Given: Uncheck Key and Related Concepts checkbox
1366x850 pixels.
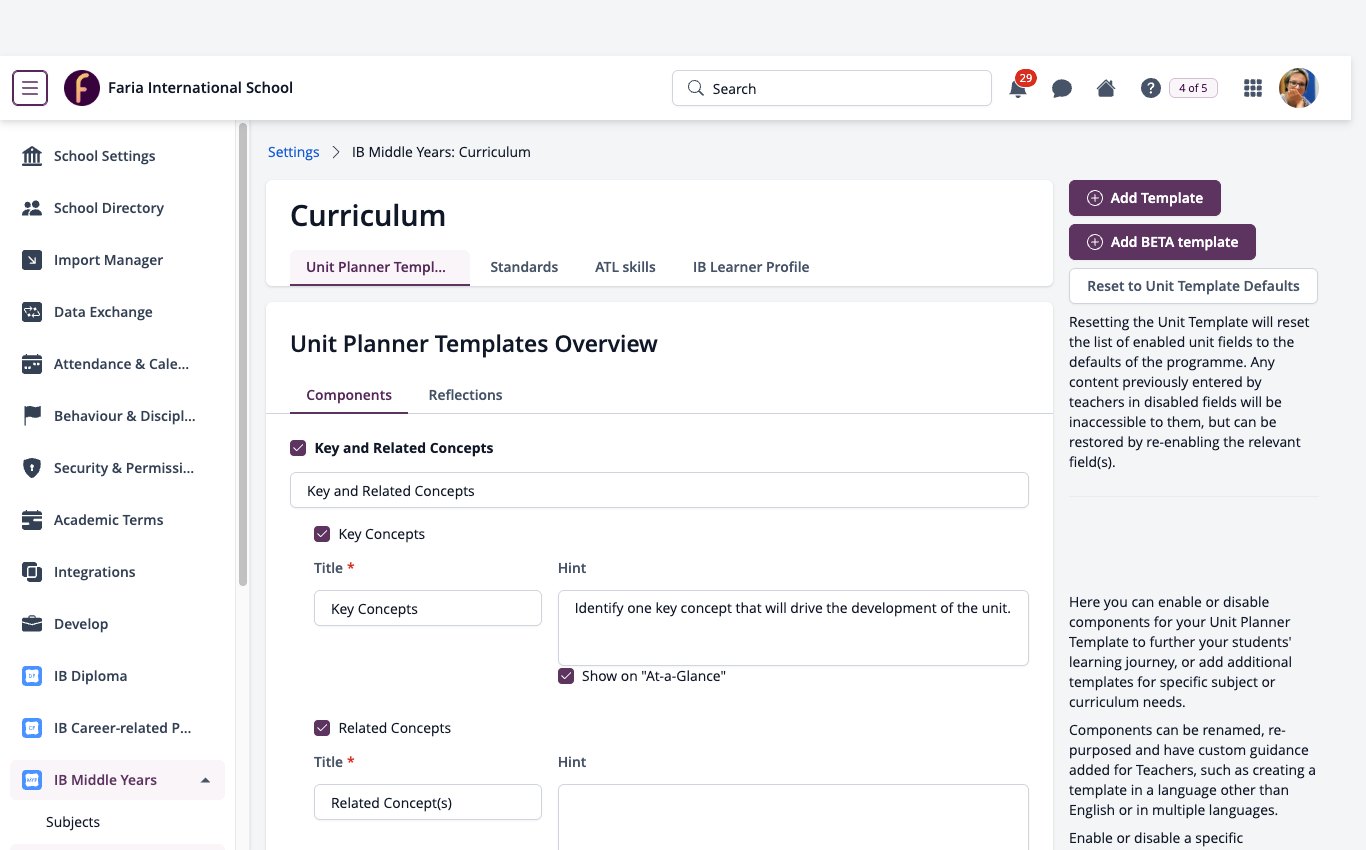Looking at the screenshot, I should pyautogui.click(x=298, y=448).
